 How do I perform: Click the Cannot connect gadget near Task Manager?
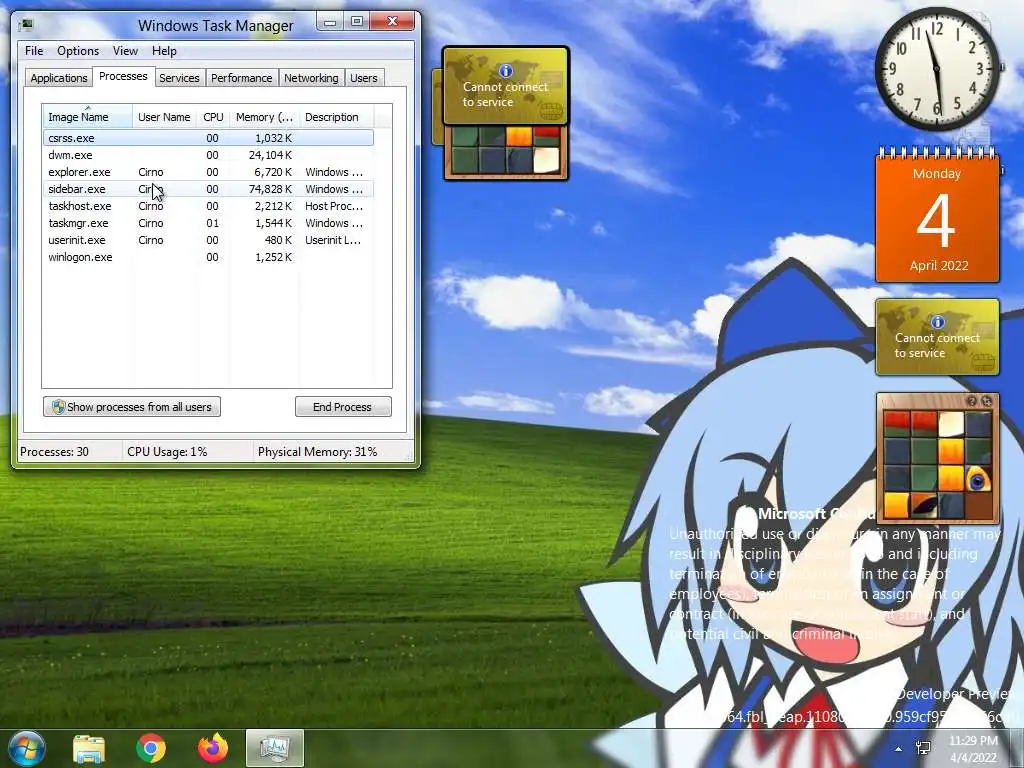point(505,86)
